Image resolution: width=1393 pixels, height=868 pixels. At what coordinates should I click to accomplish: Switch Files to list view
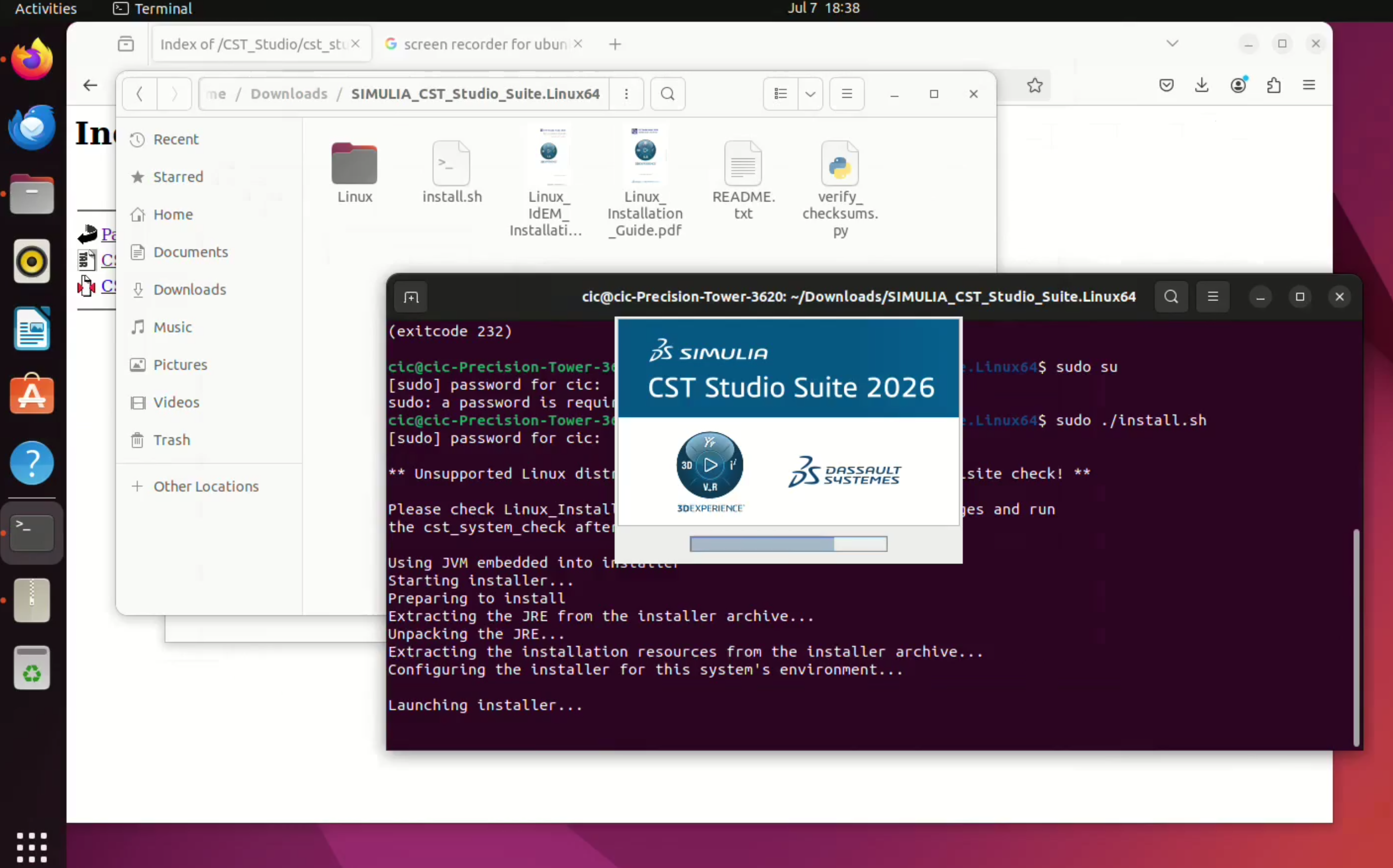[780, 94]
